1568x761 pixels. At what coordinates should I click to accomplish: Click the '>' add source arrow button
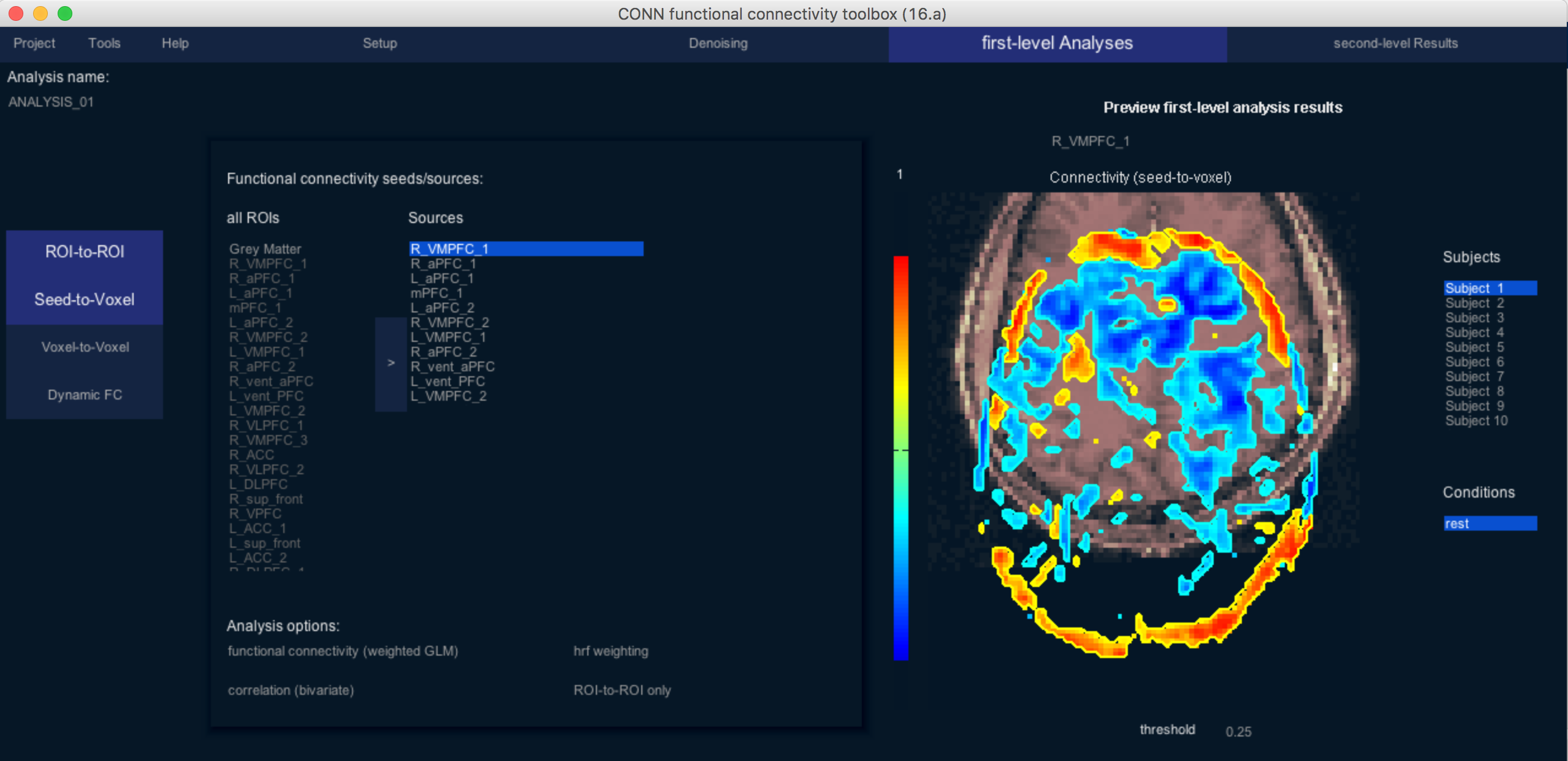(391, 363)
